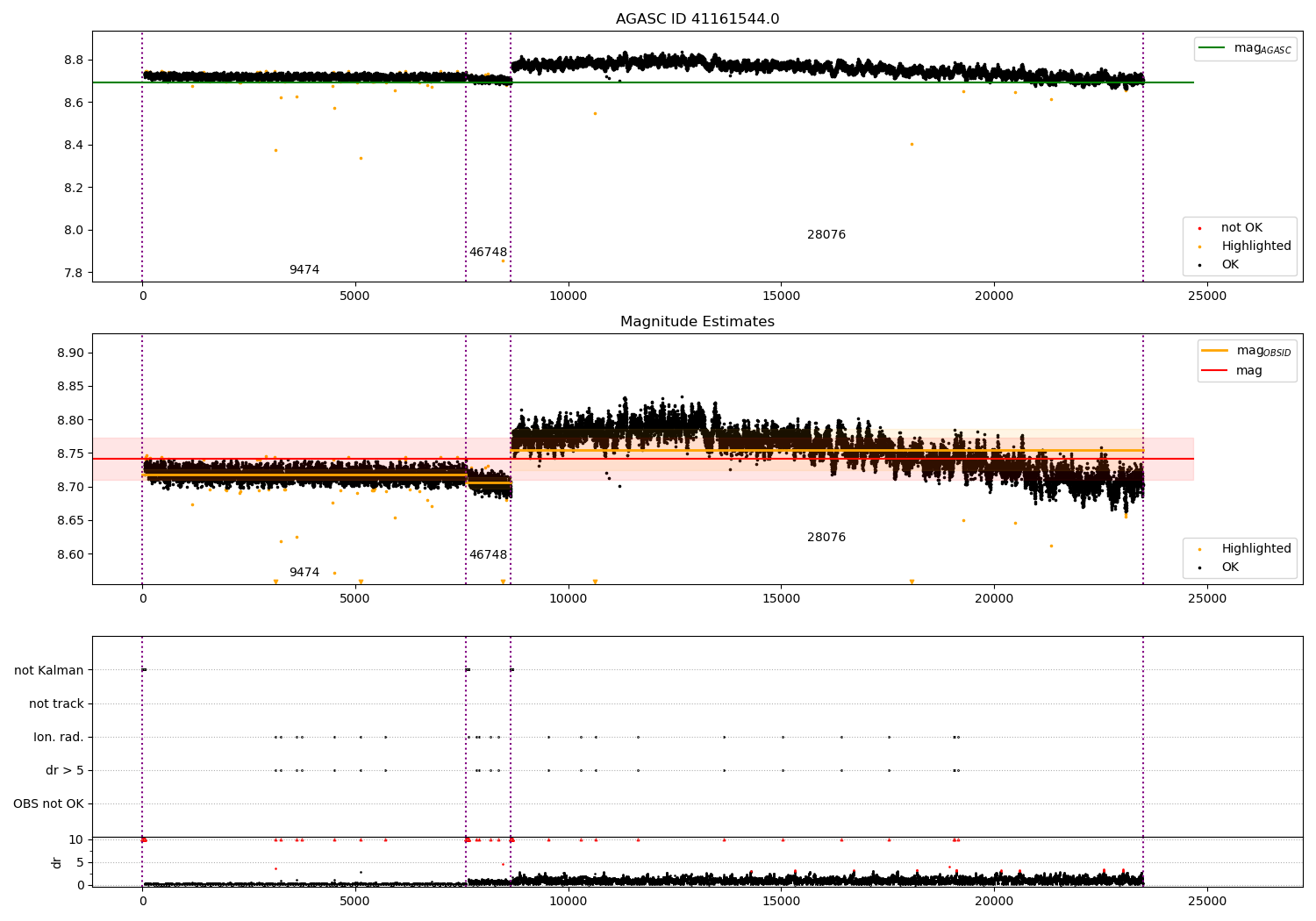
Task: Click the '9474' annotation in middle plot
Action: click(x=304, y=573)
